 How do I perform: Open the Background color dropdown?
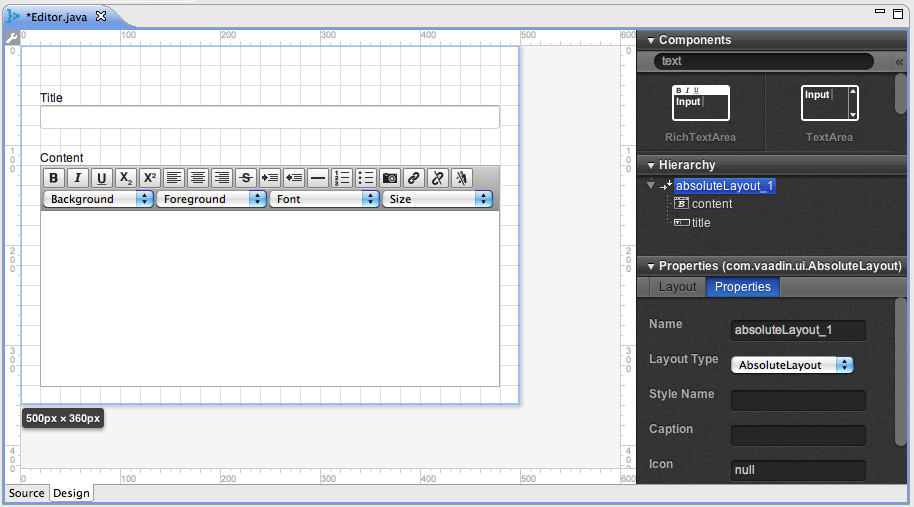click(x=98, y=199)
